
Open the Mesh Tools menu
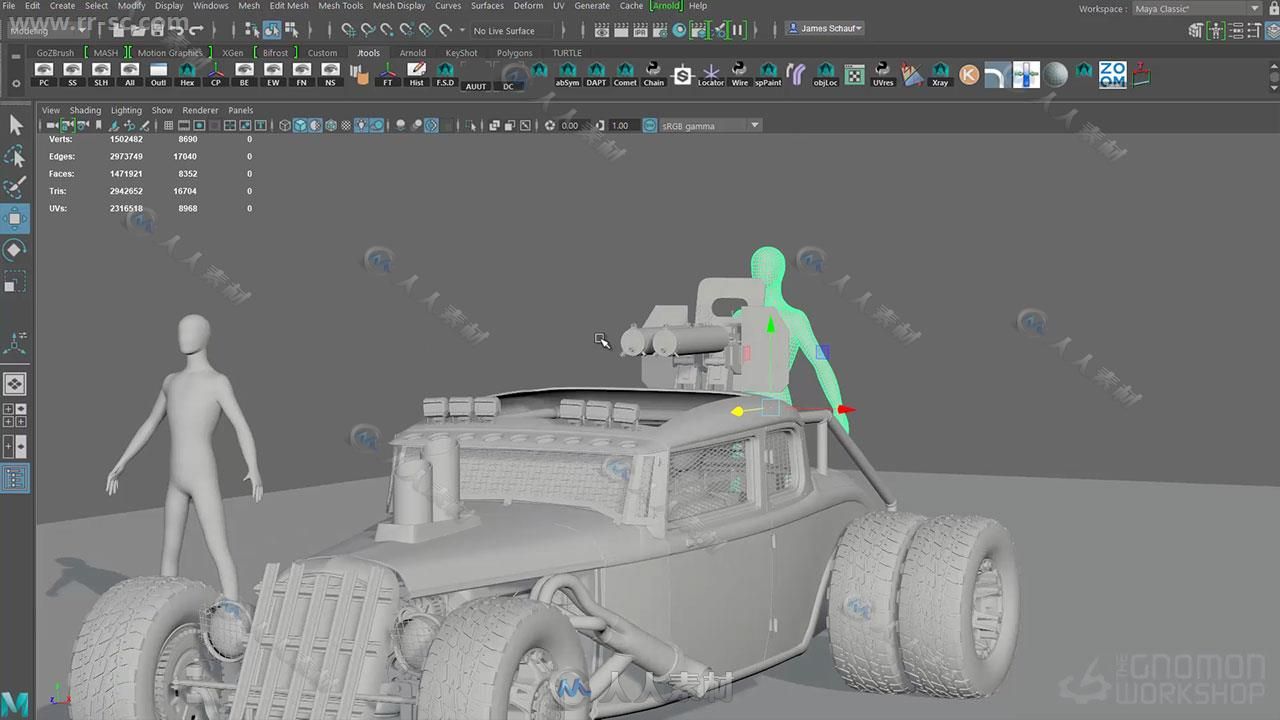[340, 6]
